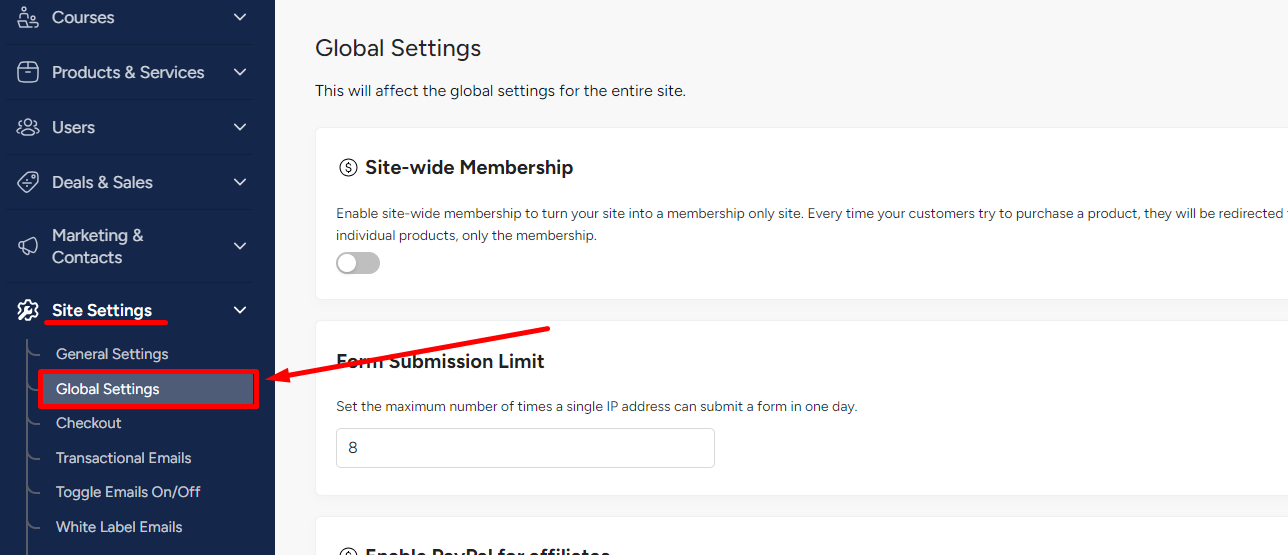Image resolution: width=1288 pixels, height=555 pixels.
Task: Enable the Site-wide Membership toggle
Action: click(x=358, y=263)
